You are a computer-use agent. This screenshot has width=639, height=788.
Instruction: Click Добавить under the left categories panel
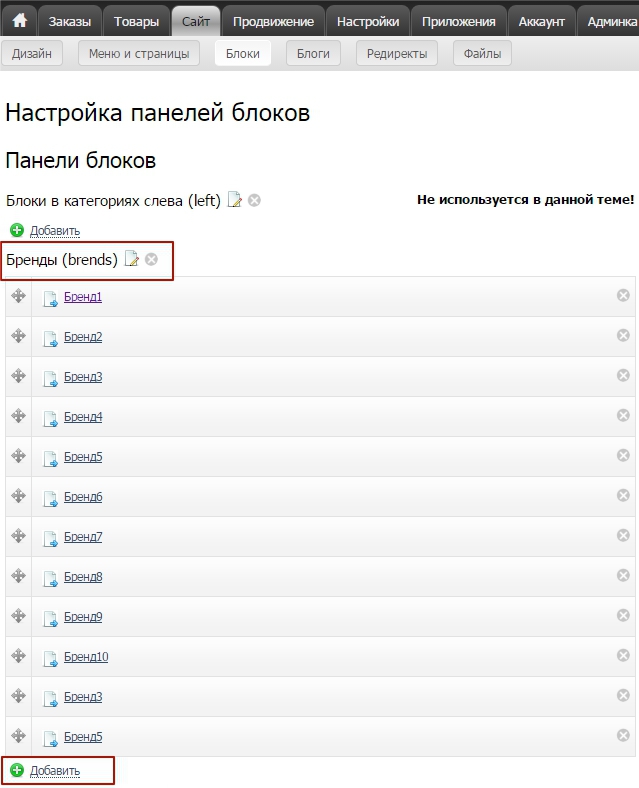(55, 231)
